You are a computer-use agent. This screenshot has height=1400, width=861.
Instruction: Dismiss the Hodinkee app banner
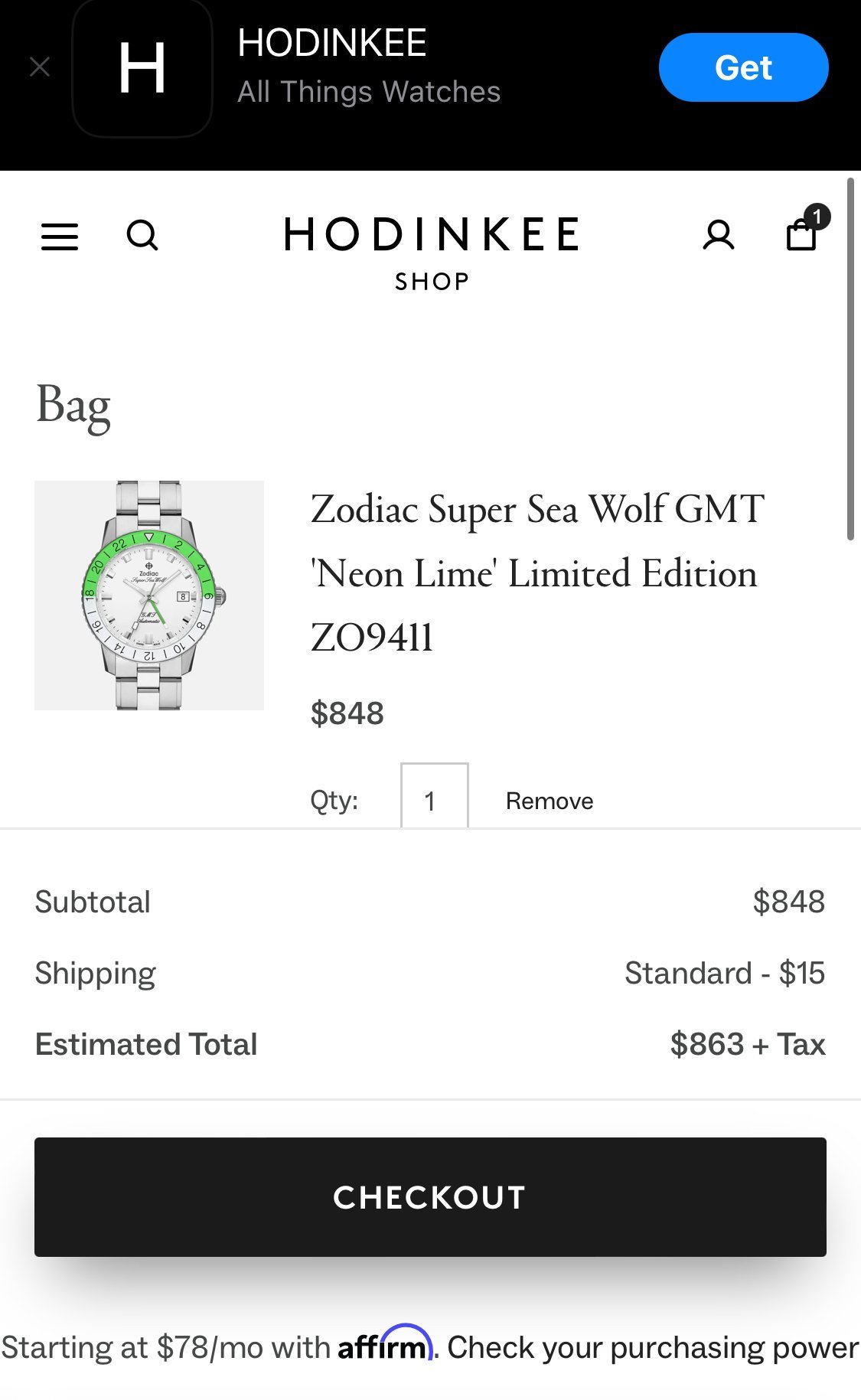[40, 67]
